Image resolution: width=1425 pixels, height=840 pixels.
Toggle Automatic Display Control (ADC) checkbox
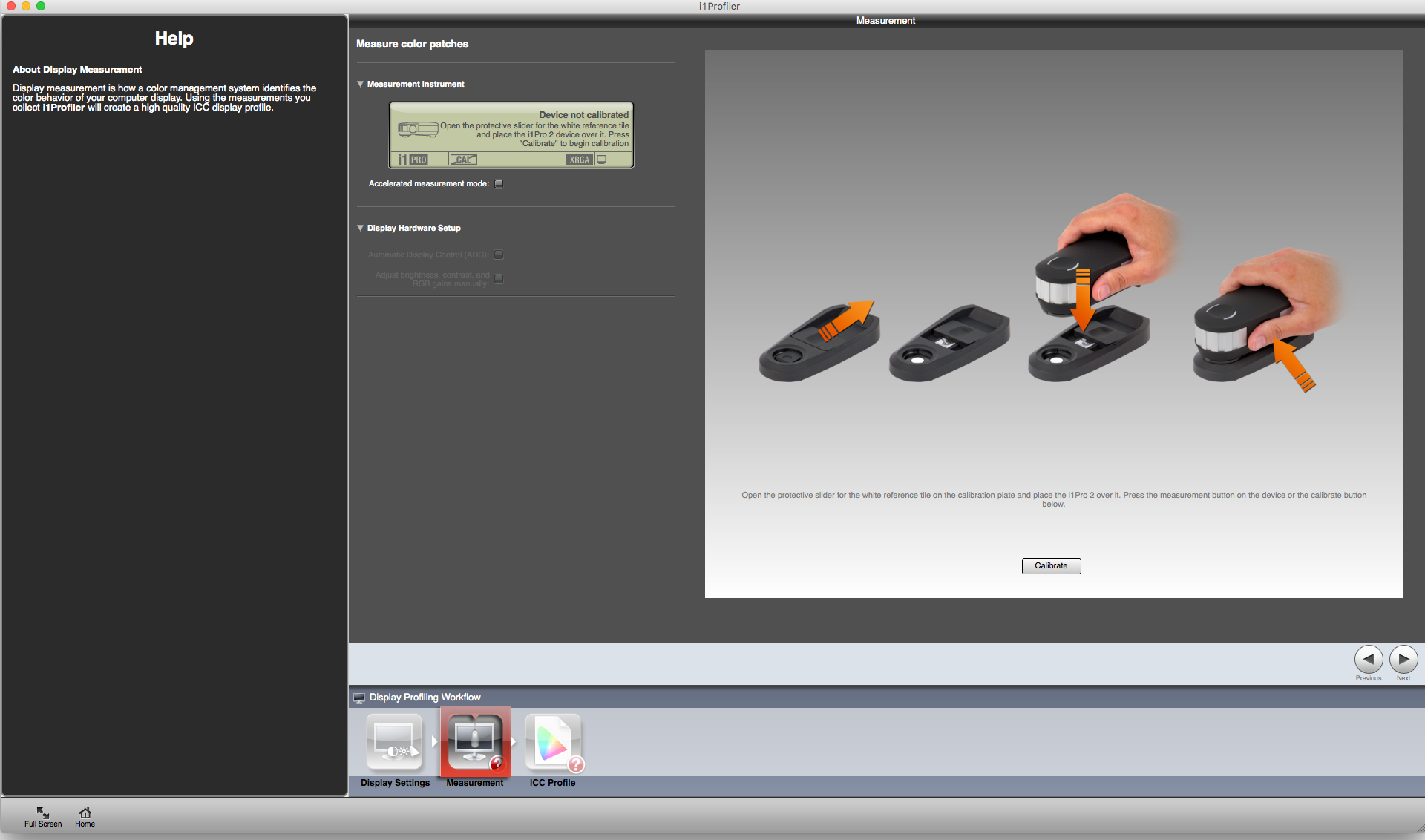click(499, 255)
